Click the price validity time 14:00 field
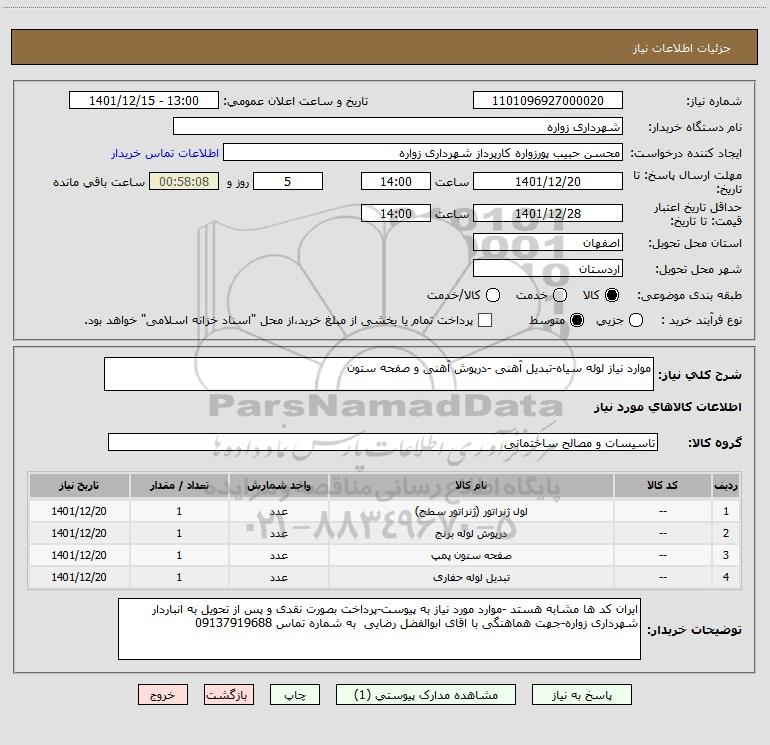 [396, 213]
